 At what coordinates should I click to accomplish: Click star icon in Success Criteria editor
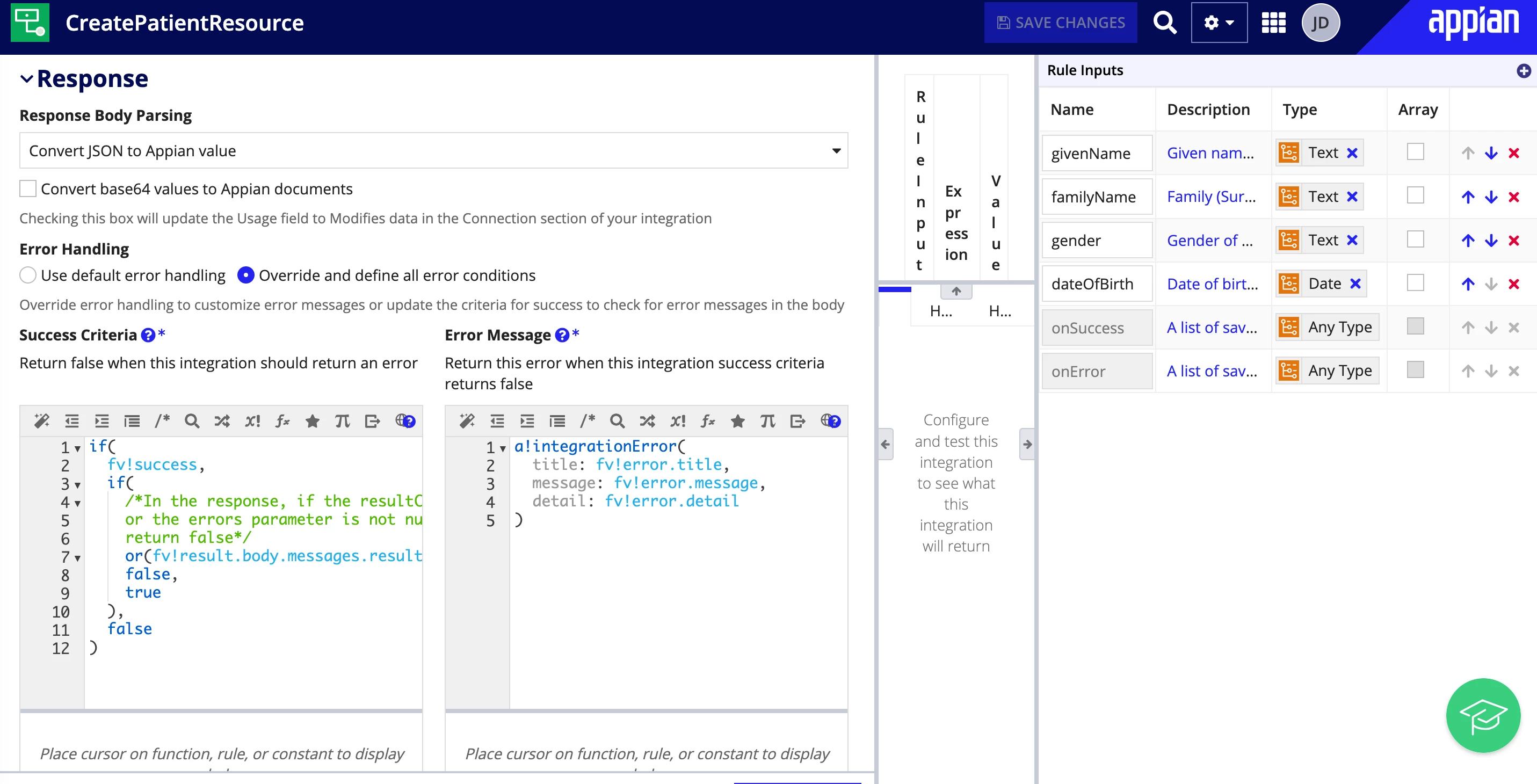point(312,421)
